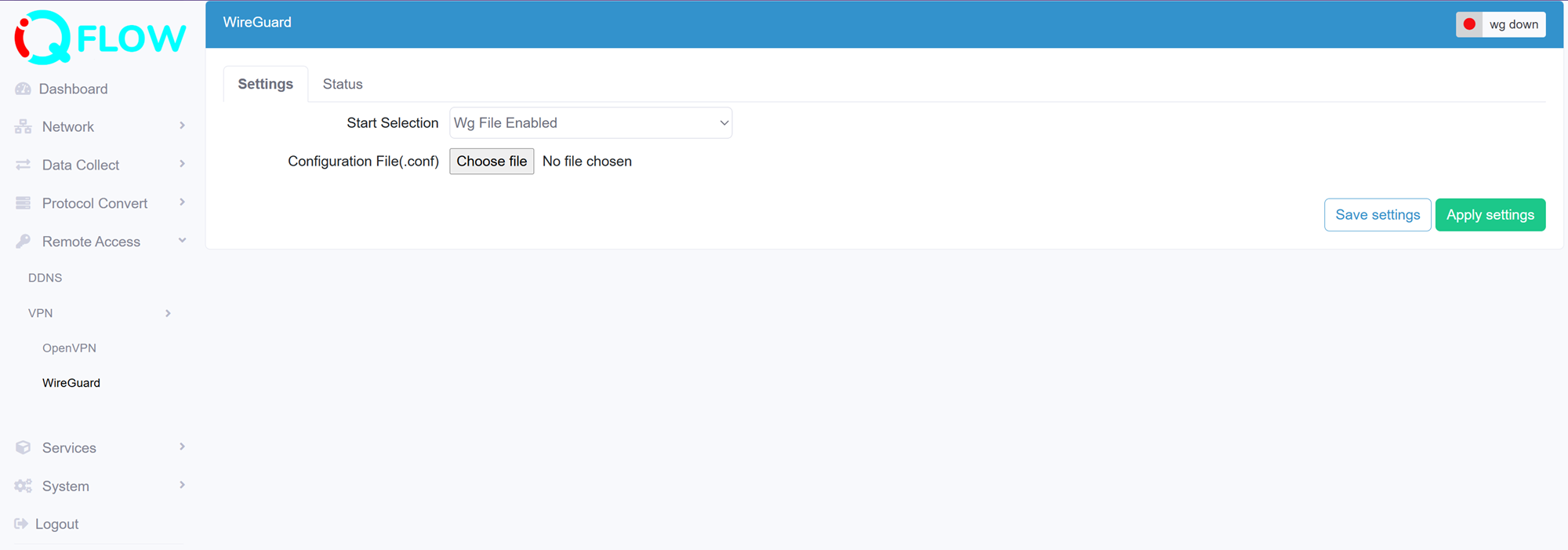This screenshot has height=550, width=1568.
Task: Click the Network menu label
Action: tap(68, 127)
